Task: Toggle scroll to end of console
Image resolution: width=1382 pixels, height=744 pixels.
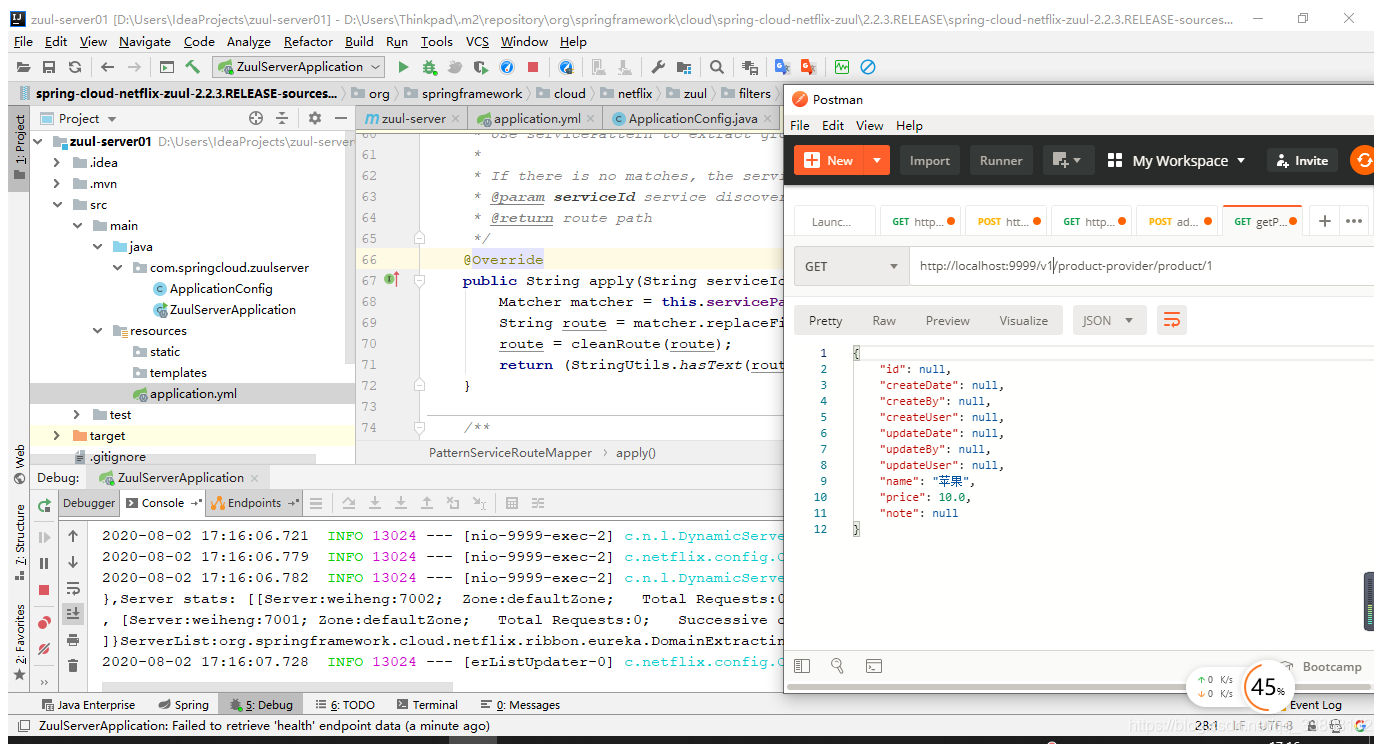Action: [73, 613]
